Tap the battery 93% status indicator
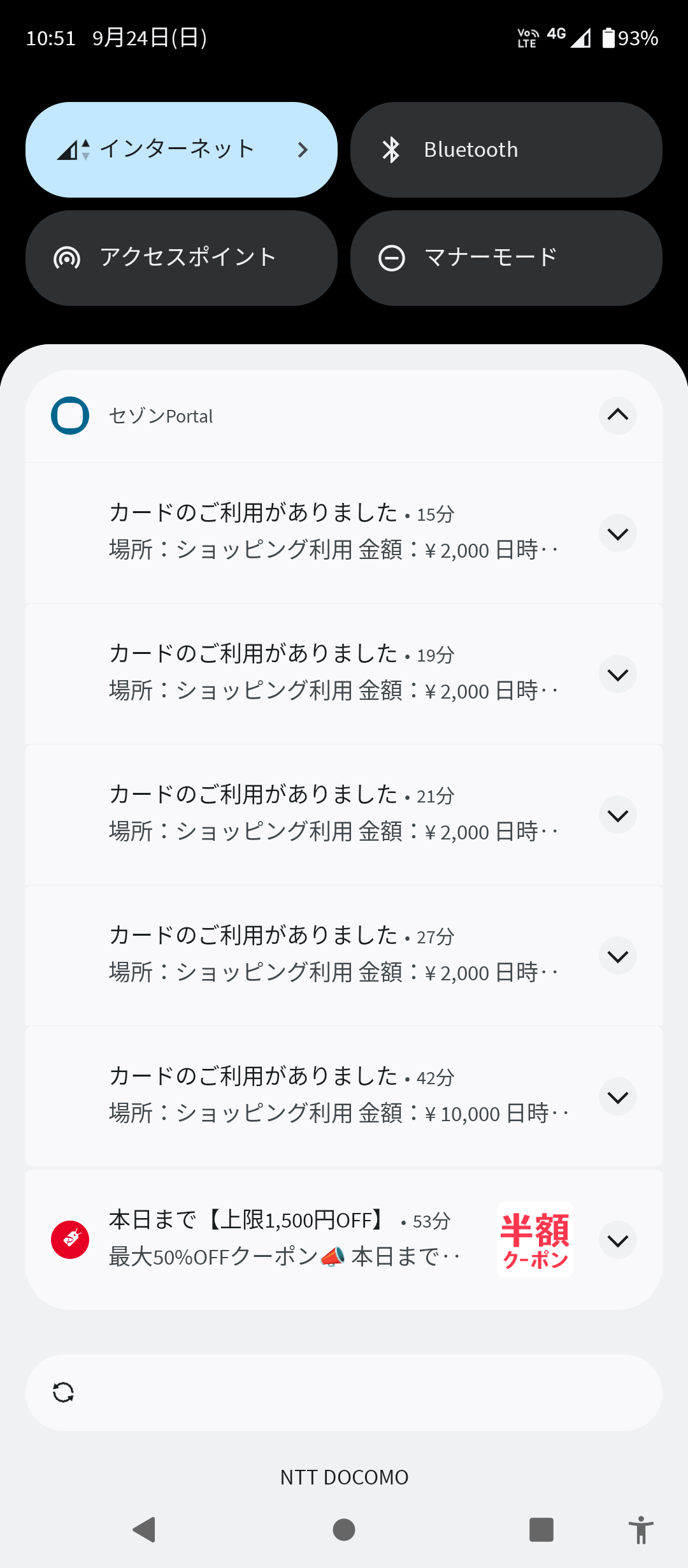This screenshot has width=688, height=1568. pos(629,38)
